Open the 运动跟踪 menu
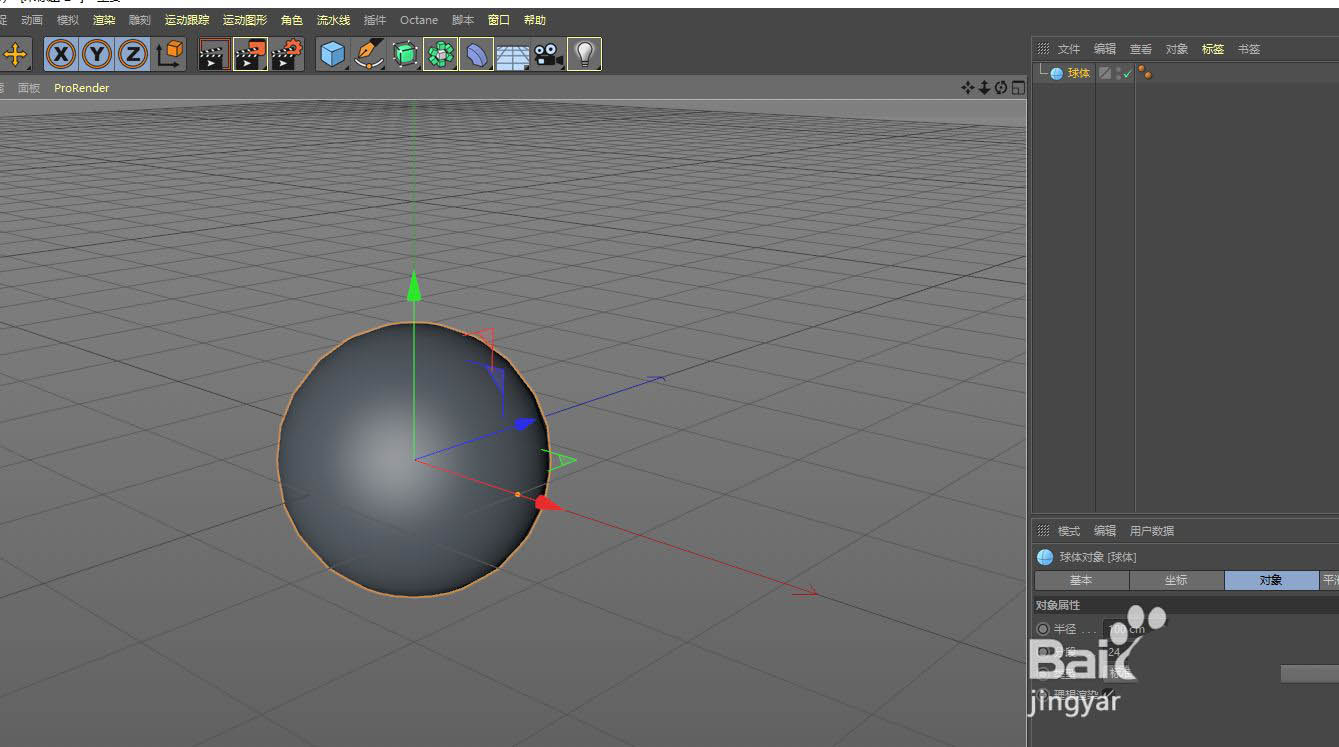Screen dimensions: 1339x747 pos(187,20)
